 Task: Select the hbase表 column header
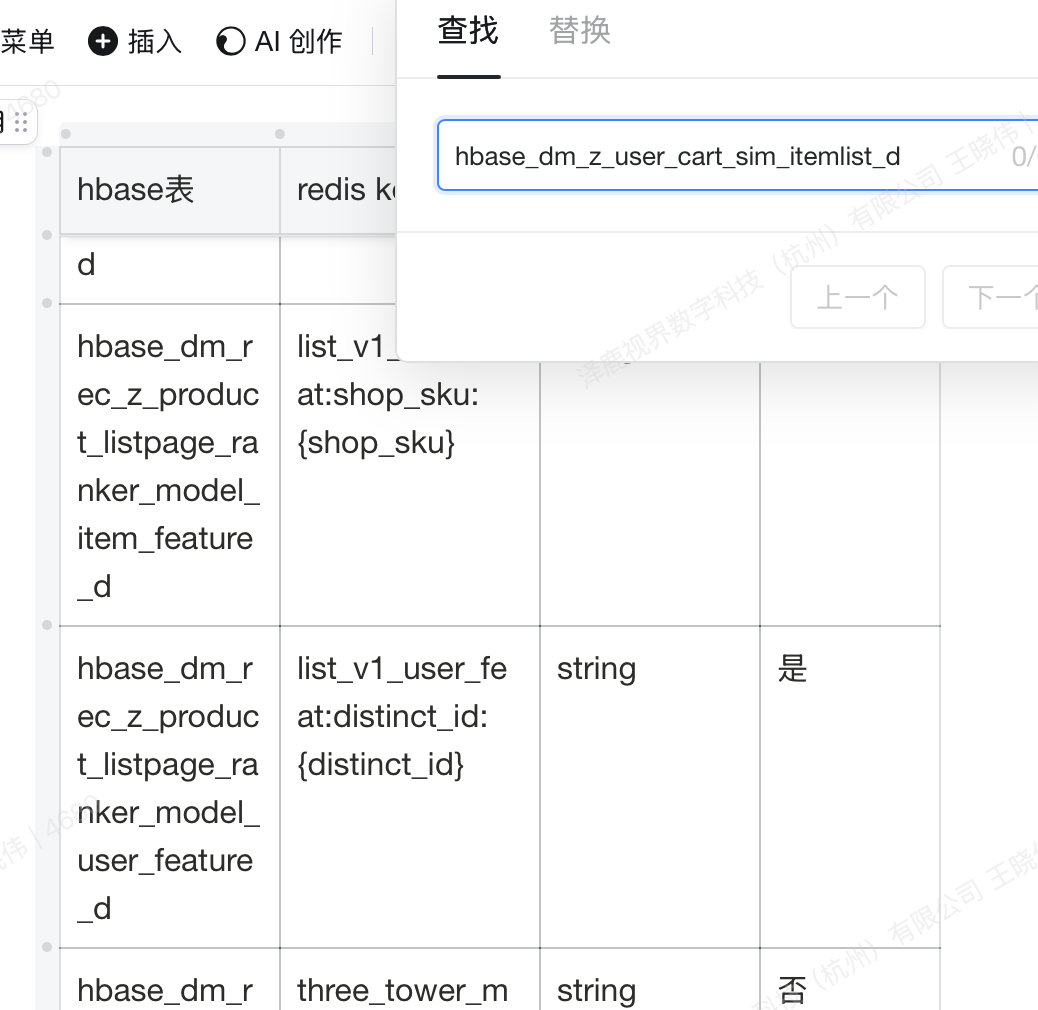click(x=170, y=191)
